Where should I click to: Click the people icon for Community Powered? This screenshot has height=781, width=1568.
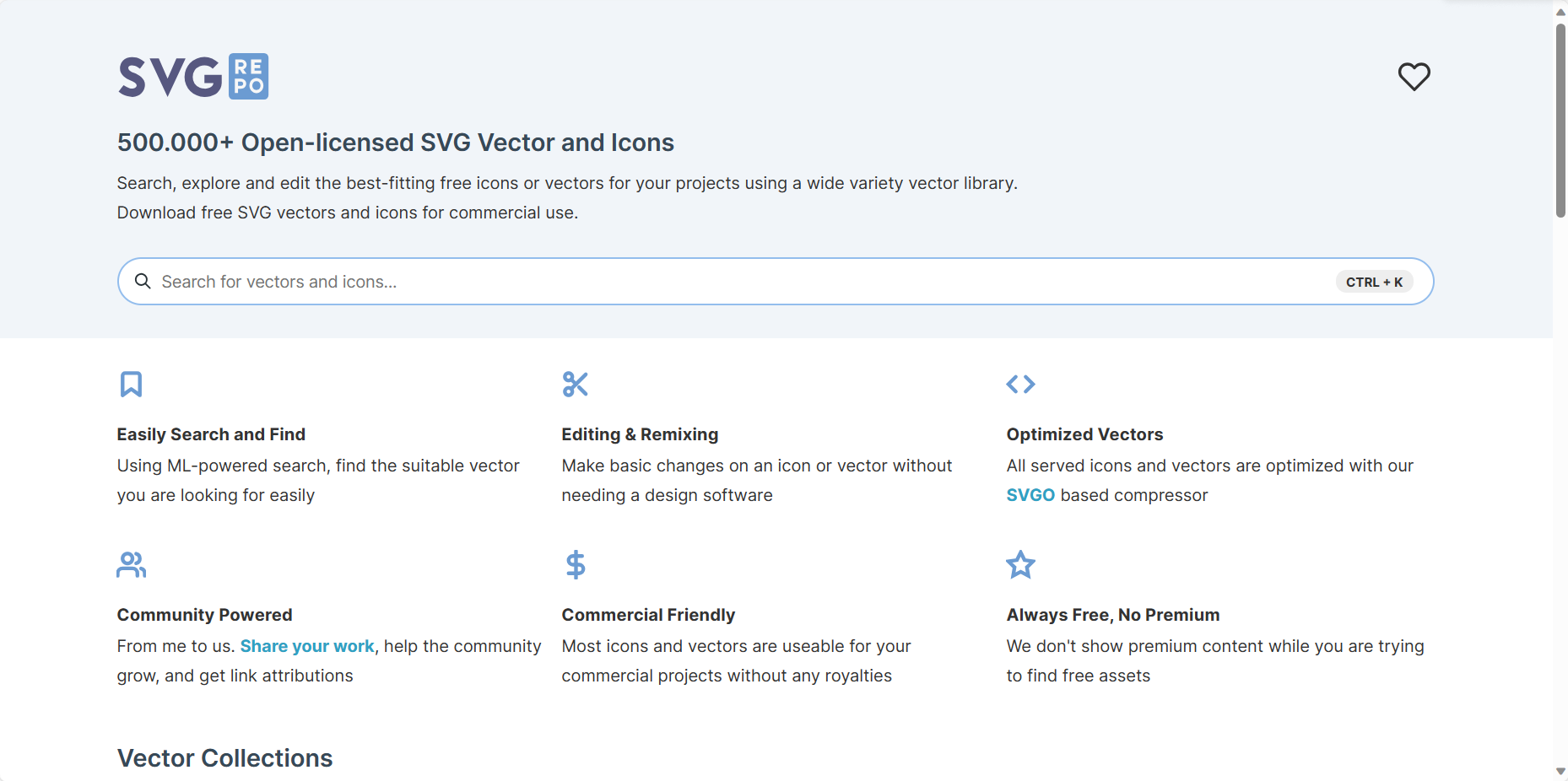[131, 565]
